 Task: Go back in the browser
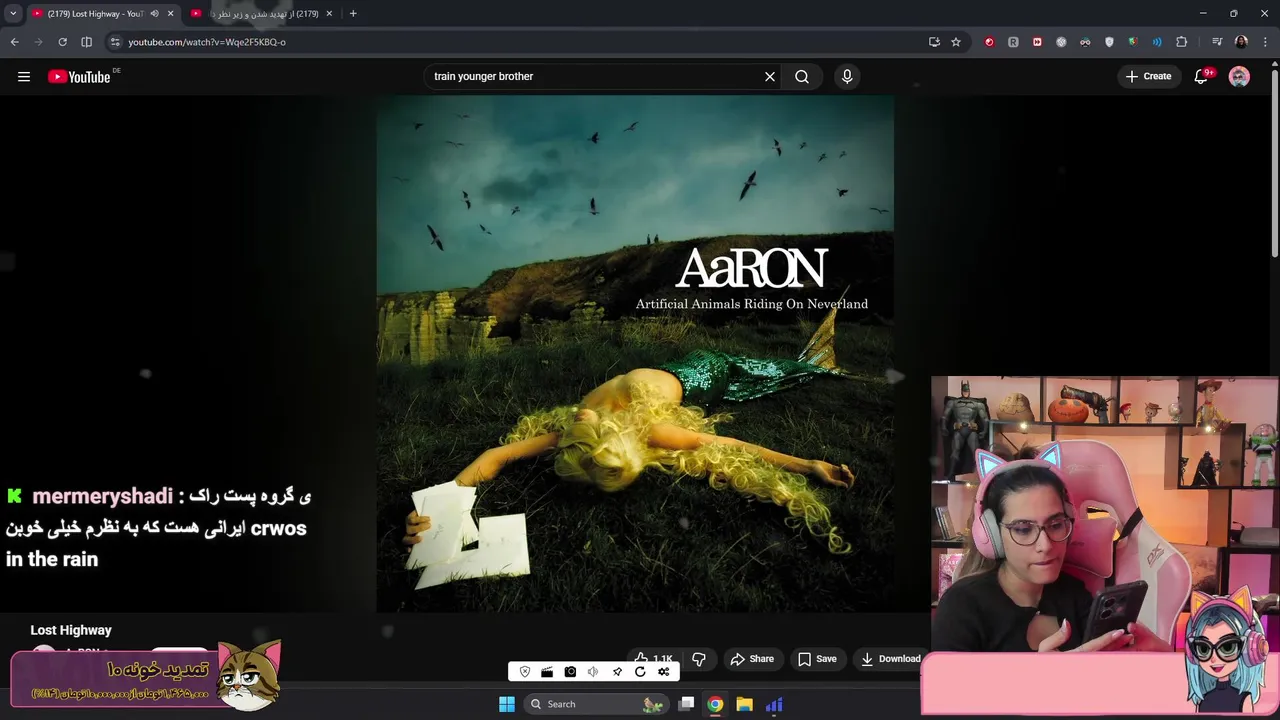[14, 42]
